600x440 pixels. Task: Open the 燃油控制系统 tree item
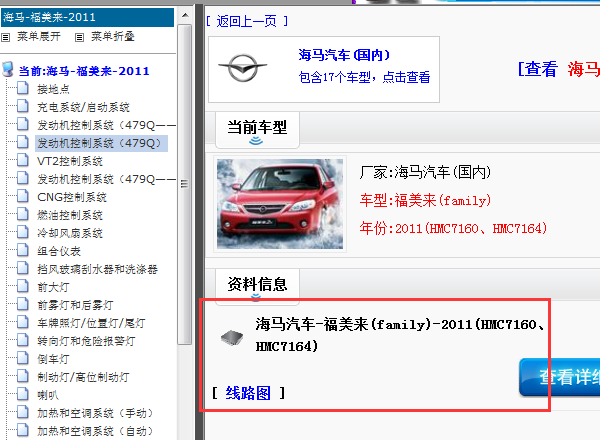70,215
